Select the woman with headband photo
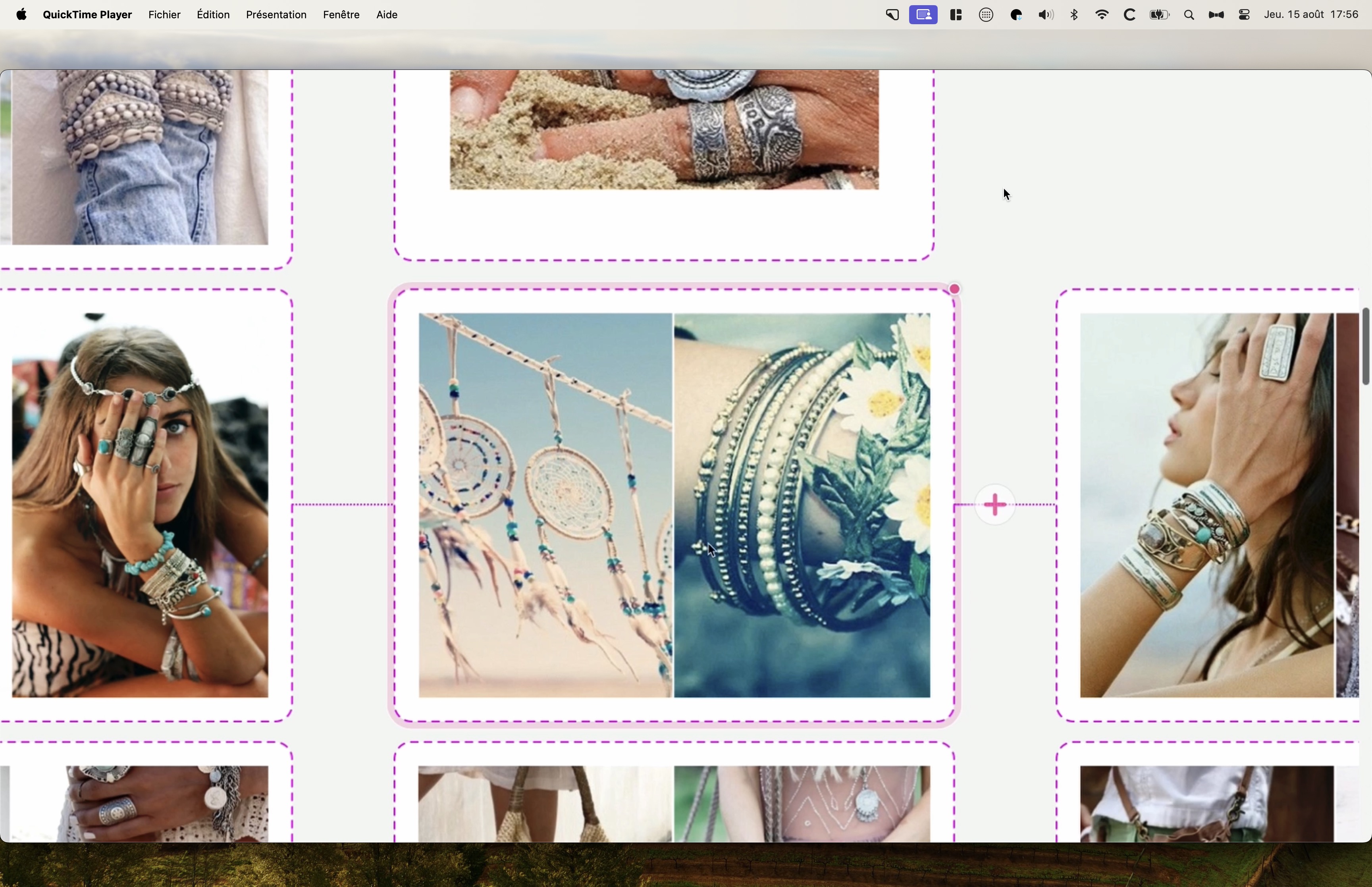Viewport: 1372px width, 887px height. pos(140,505)
